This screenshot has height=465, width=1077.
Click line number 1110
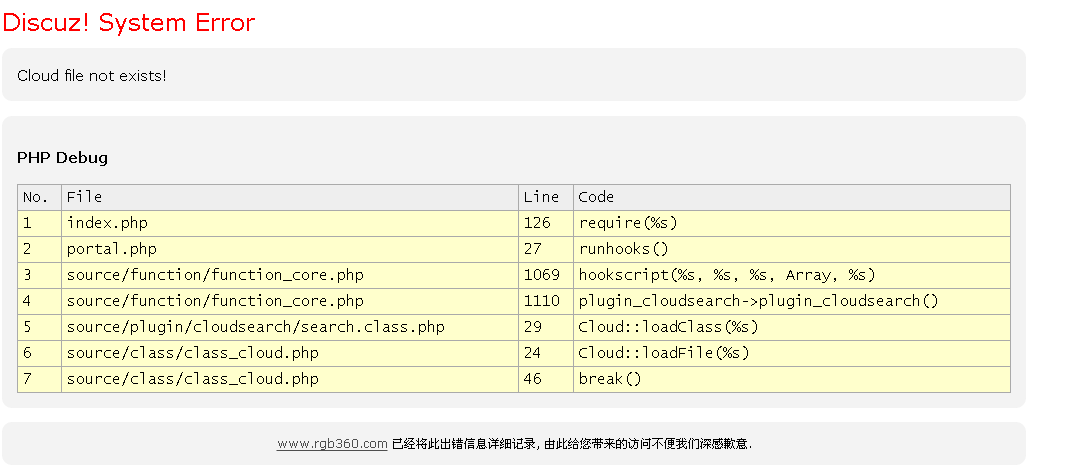[546, 302]
